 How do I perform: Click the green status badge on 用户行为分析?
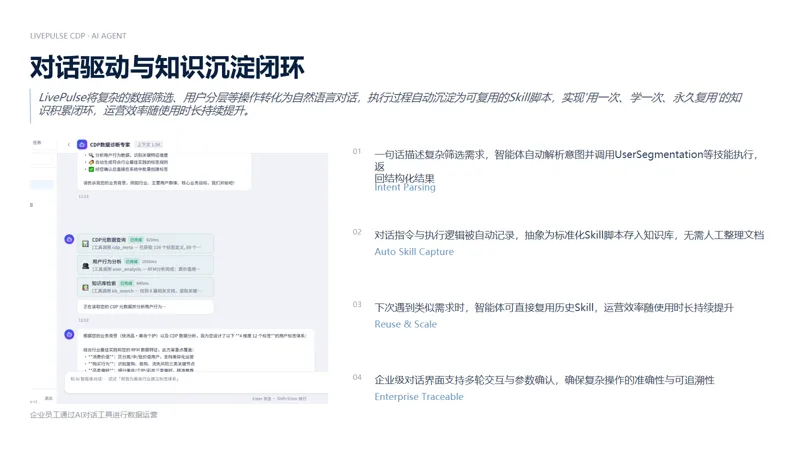132,262
